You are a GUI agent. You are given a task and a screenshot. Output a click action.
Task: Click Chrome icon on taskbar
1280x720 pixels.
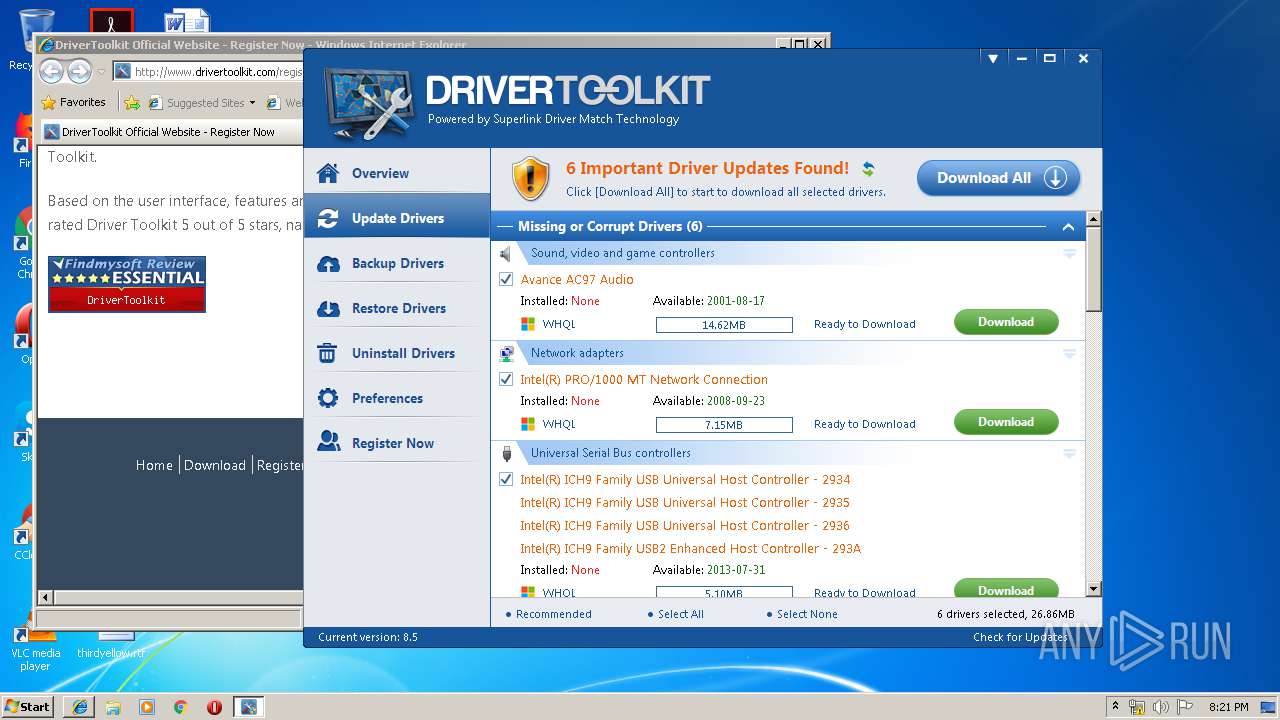(x=180, y=707)
